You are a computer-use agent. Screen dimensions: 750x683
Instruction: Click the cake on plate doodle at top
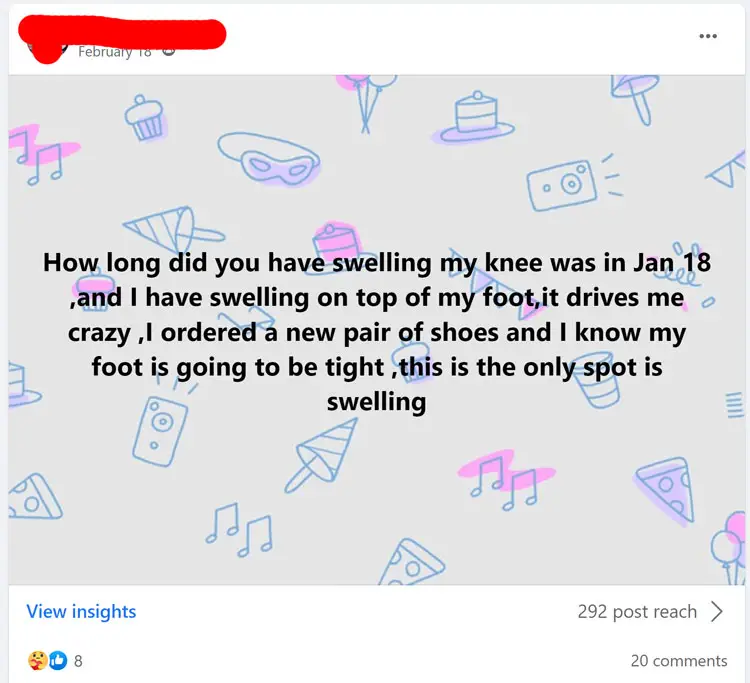[473, 118]
